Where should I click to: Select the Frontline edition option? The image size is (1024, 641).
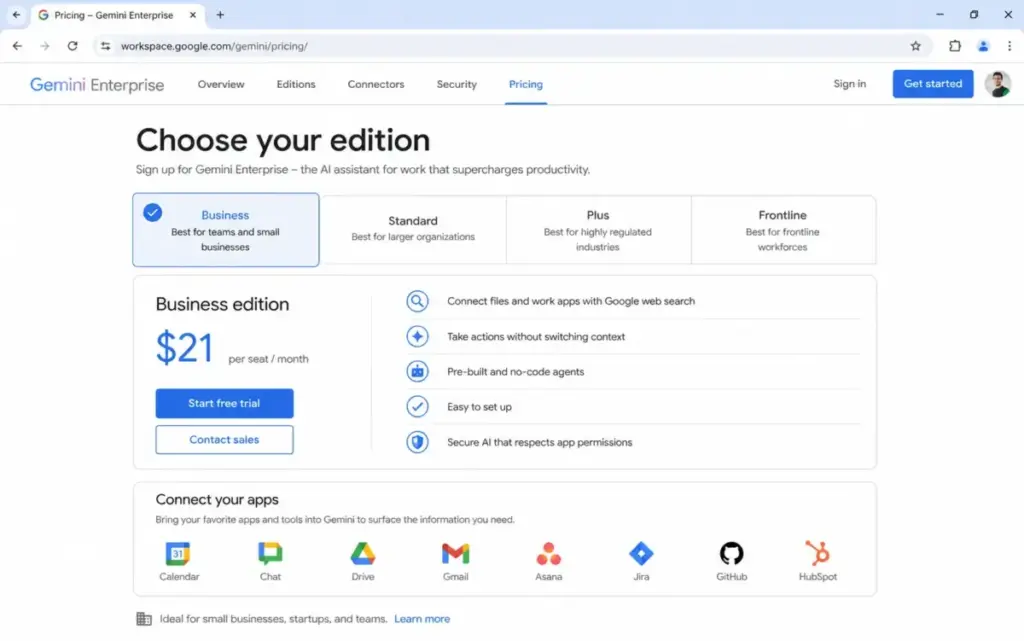tap(783, 230)
